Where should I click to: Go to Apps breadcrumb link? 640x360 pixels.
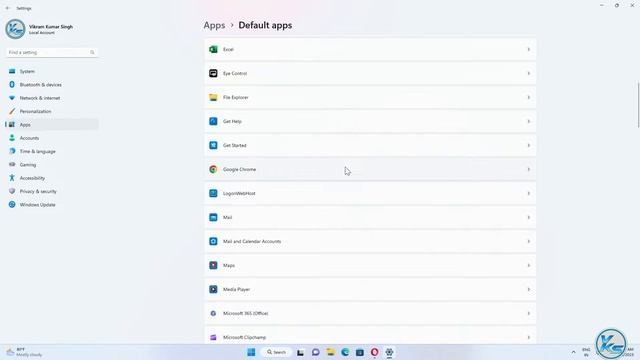(214, 25)
